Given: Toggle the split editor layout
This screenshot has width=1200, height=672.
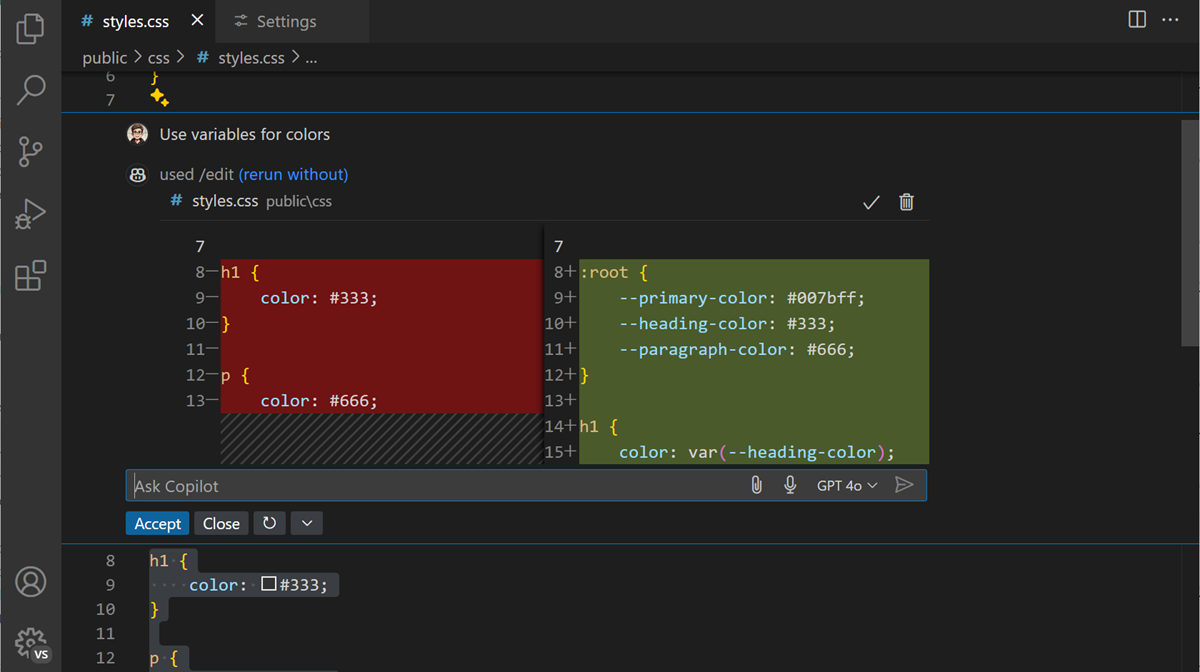Looking at the screenshot, I should (x=1137, y=20).
